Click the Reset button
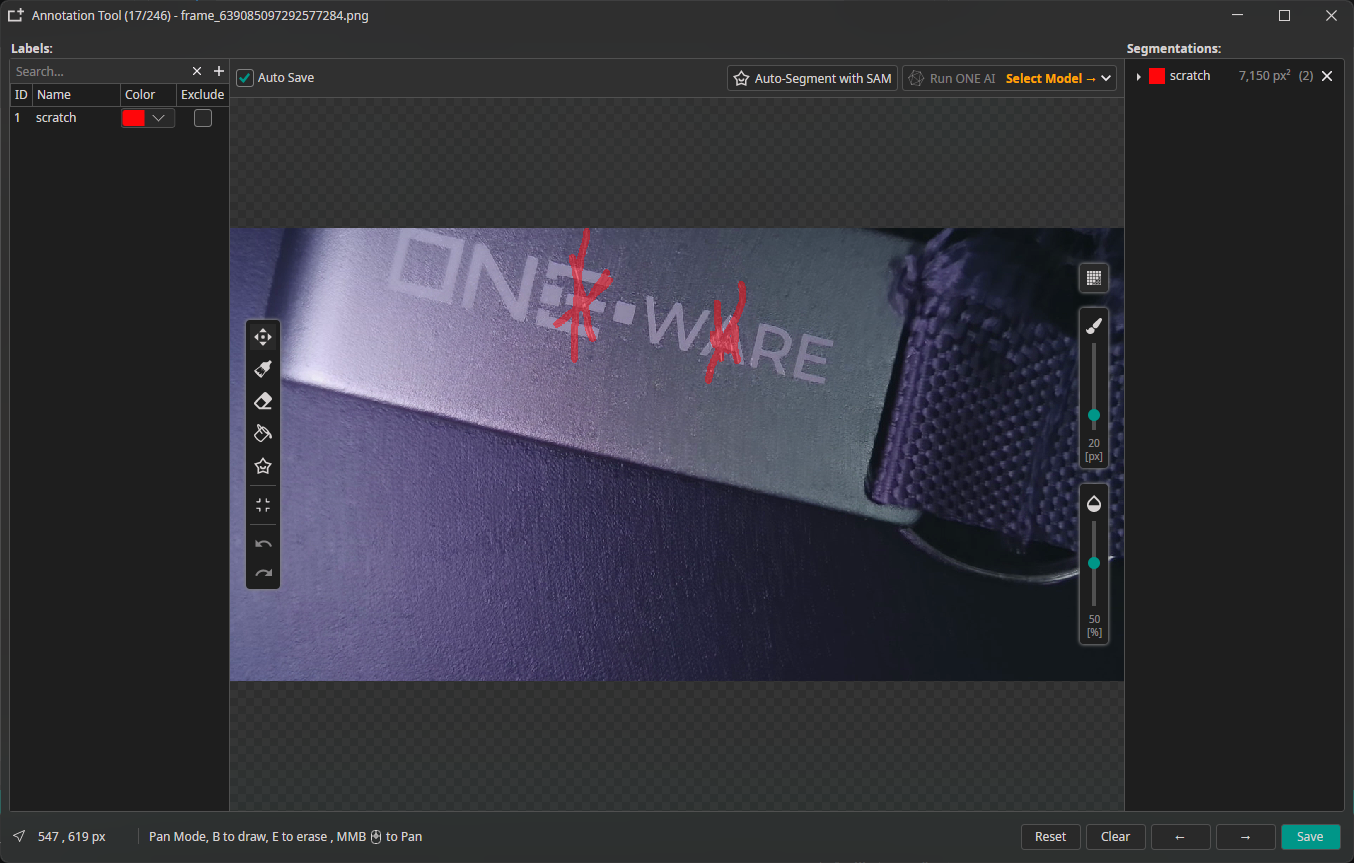The height and width of the screenshot is (863, 1354). click(1051, 837)
